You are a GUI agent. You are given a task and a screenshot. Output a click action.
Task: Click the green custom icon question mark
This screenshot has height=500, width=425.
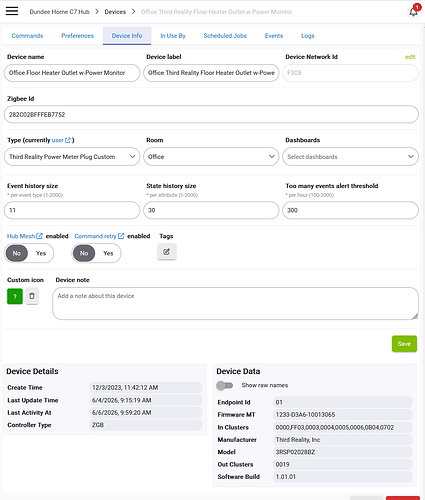click(15, 296)
